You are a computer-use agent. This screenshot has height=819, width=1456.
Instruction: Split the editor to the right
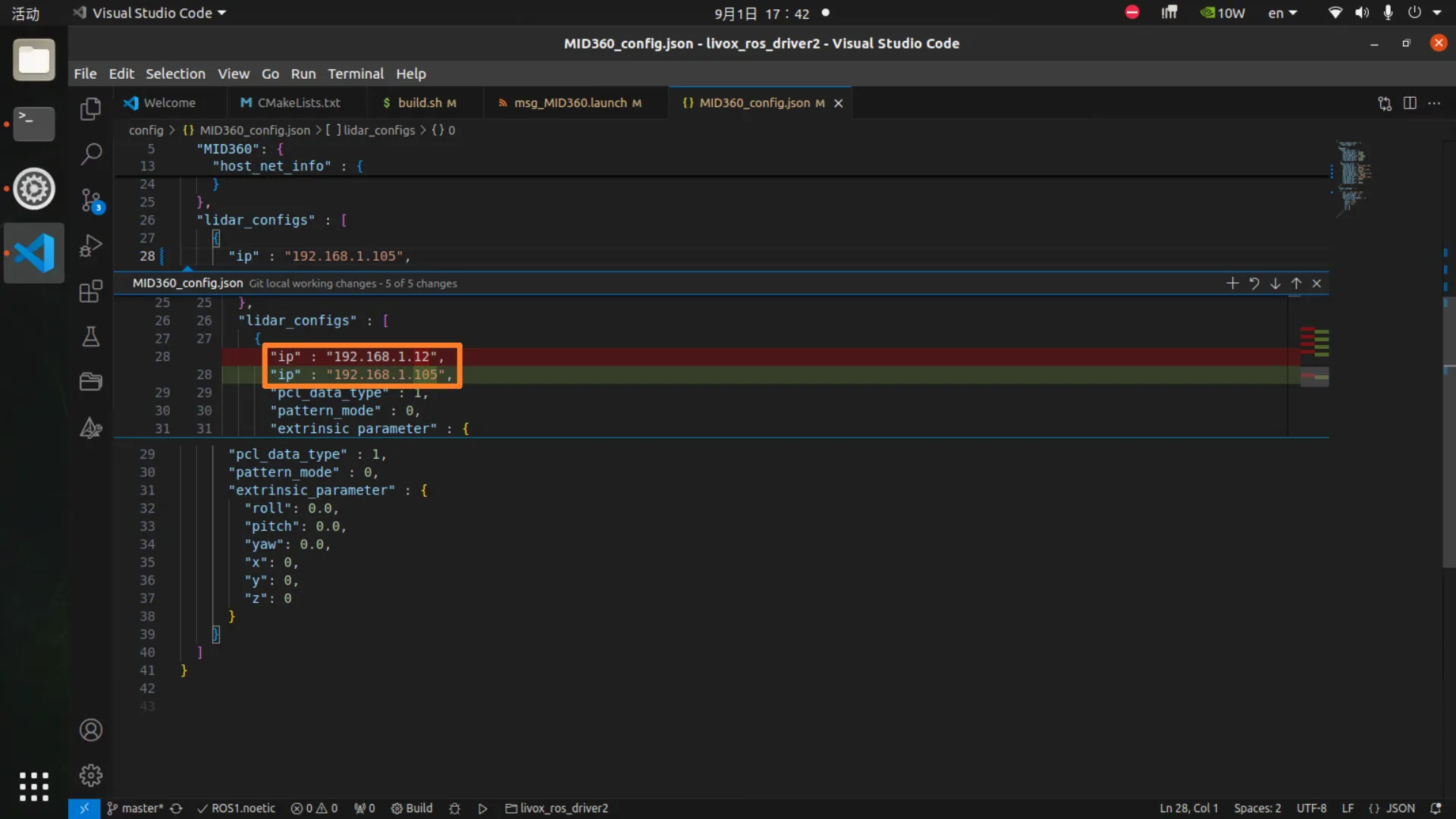pos(1410,103)
